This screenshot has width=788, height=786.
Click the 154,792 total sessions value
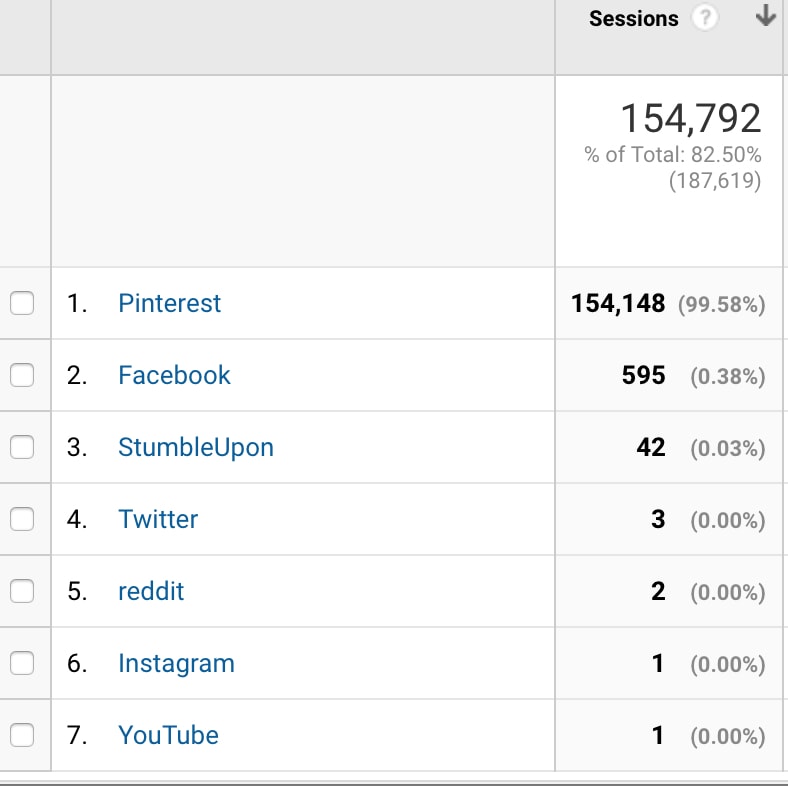tap(691, 119)
